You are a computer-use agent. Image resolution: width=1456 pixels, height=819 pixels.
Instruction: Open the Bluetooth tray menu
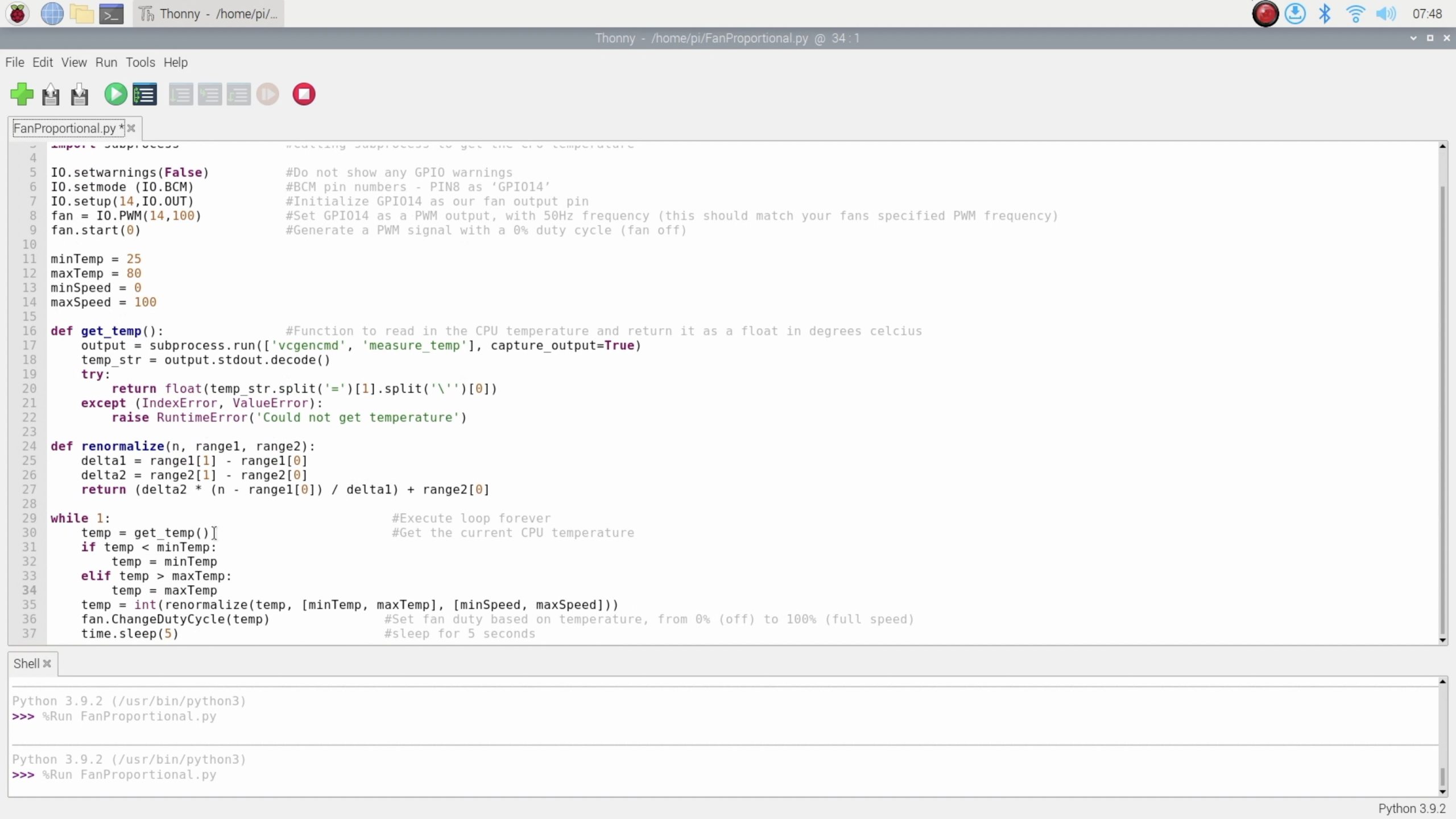point(1325,14)
